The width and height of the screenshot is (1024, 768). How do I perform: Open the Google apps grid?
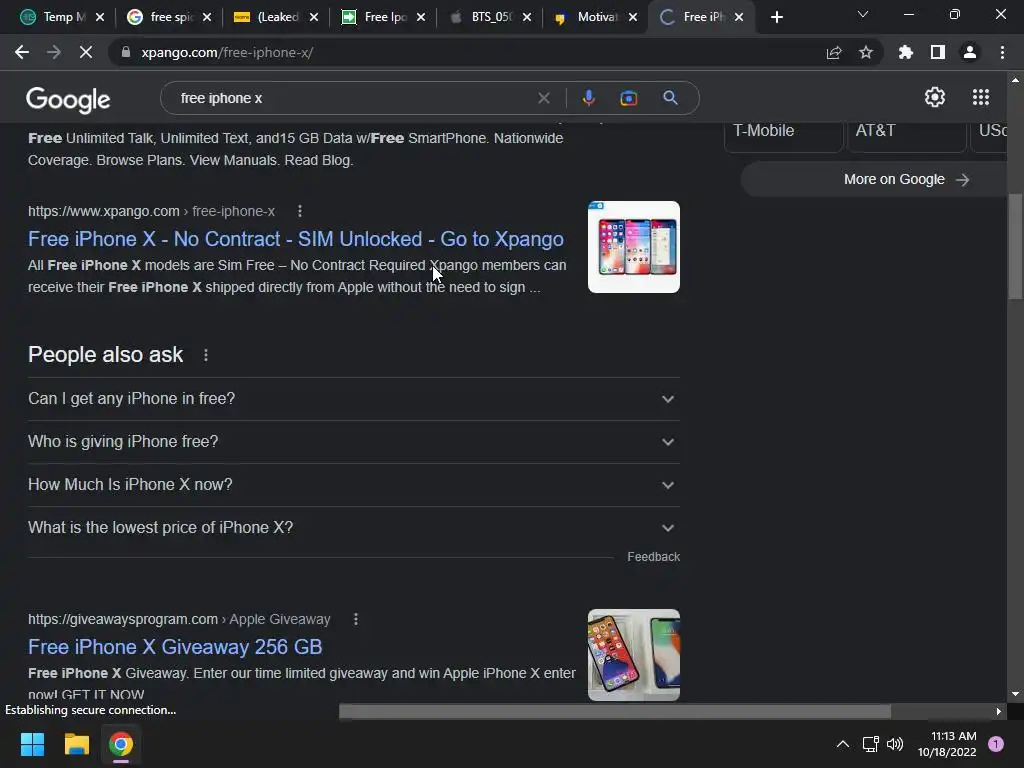click(981, 97)
